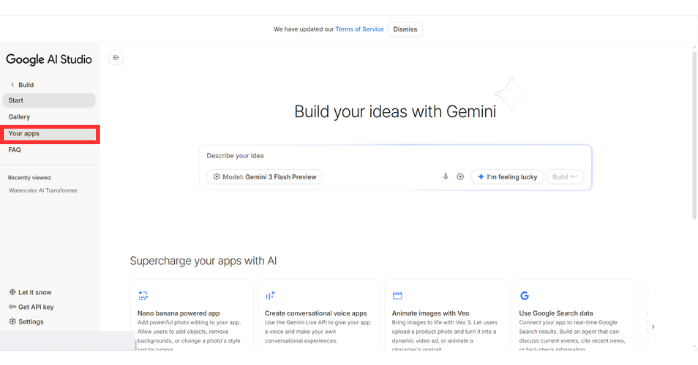This screenshot has height=365, width=698.
Task: Toggle Let it snow
Action: click(30, 292)
